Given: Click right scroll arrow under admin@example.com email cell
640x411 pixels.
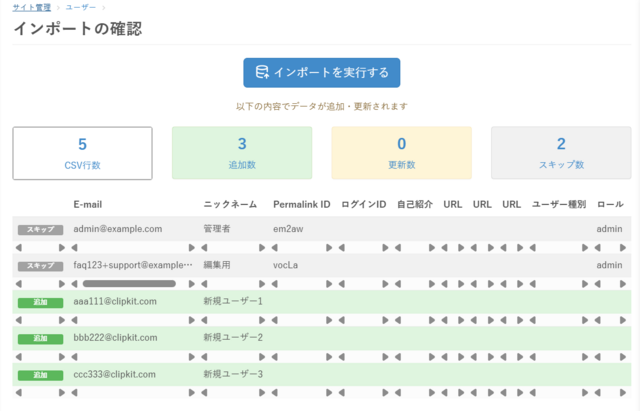Looking at the screenshot, I should click(x=191, y=248).
